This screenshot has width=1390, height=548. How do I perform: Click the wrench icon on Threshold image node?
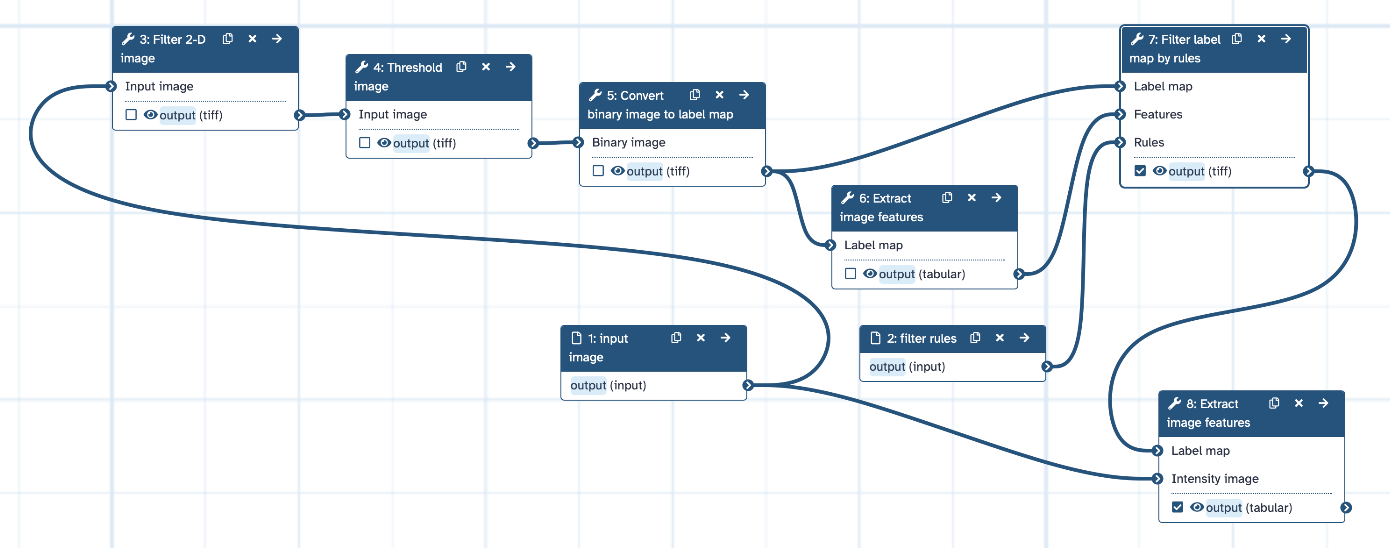(361, 67)
